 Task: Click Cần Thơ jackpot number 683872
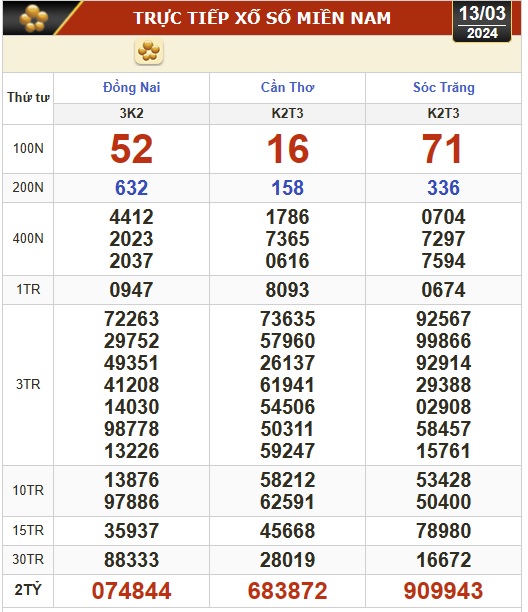288,591
